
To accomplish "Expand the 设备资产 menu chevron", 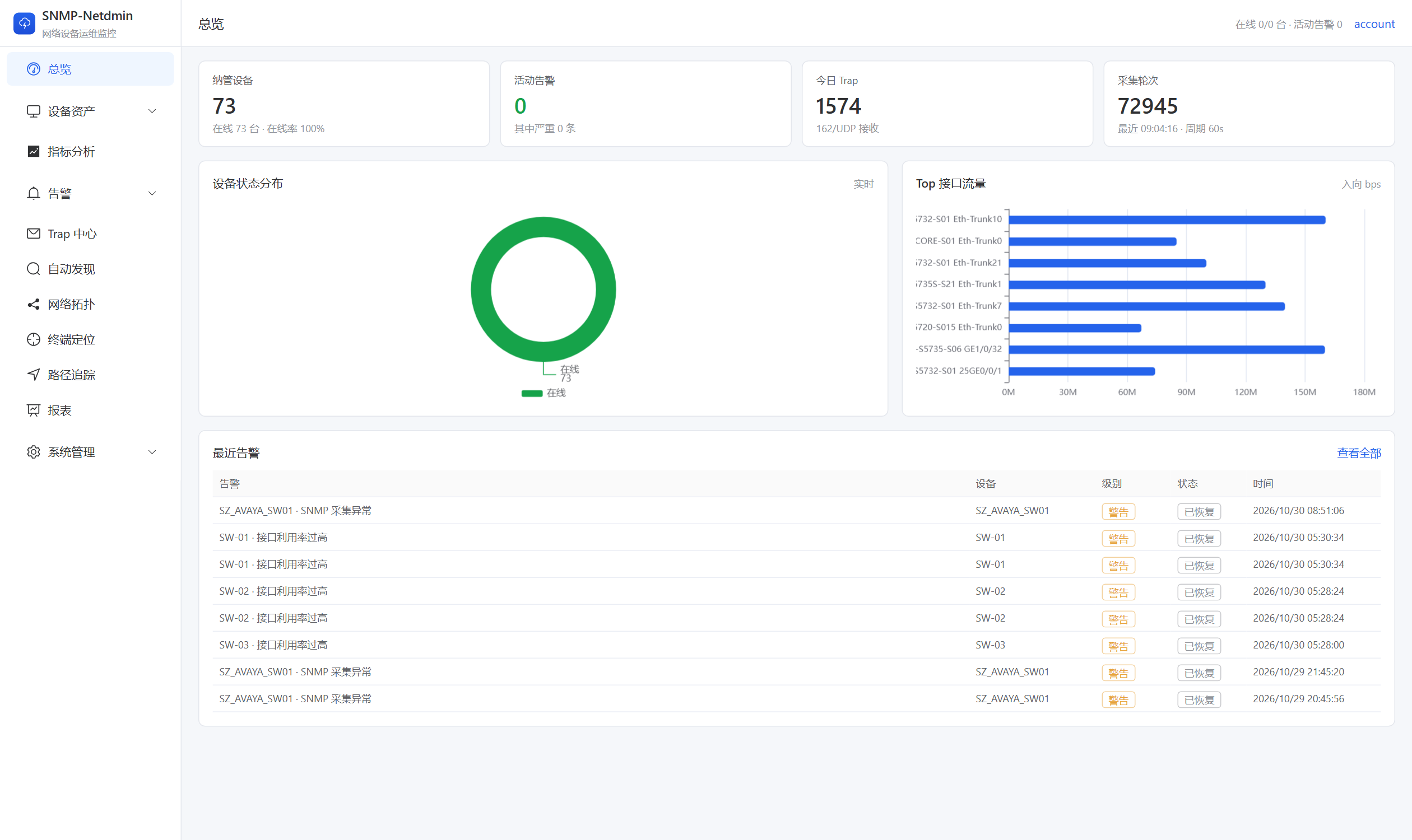I will click(x=152, y=111).
